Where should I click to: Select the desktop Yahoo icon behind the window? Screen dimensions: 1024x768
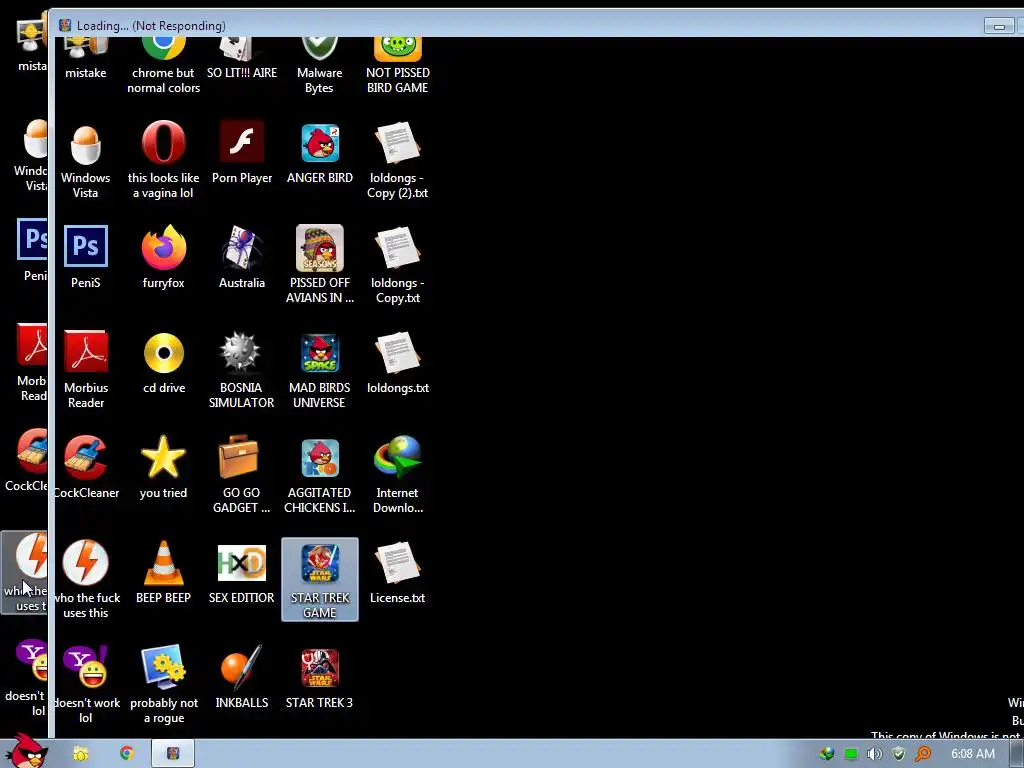coord(31,661)
